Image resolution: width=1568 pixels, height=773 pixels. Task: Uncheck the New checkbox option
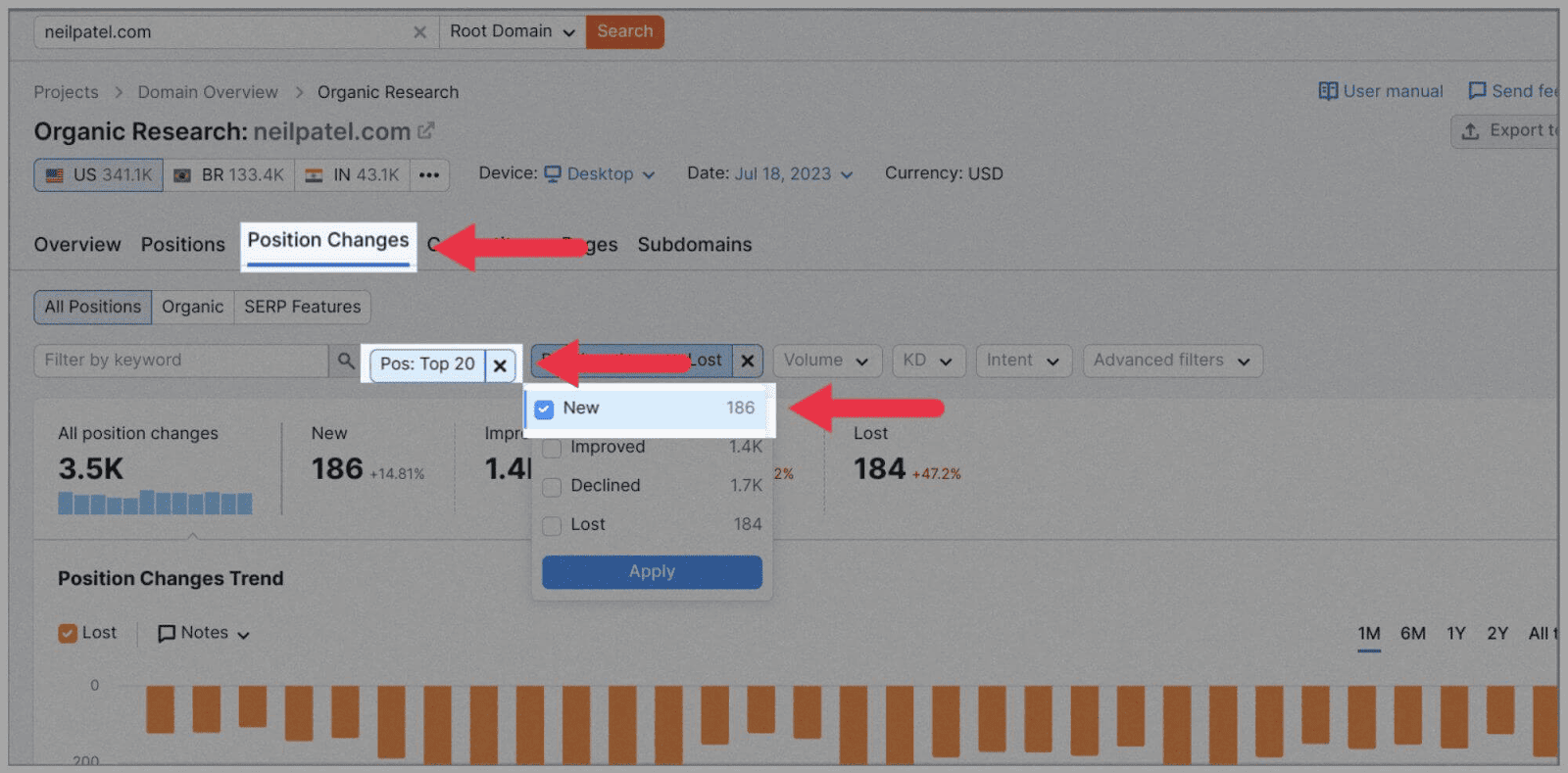pos(544,409)
